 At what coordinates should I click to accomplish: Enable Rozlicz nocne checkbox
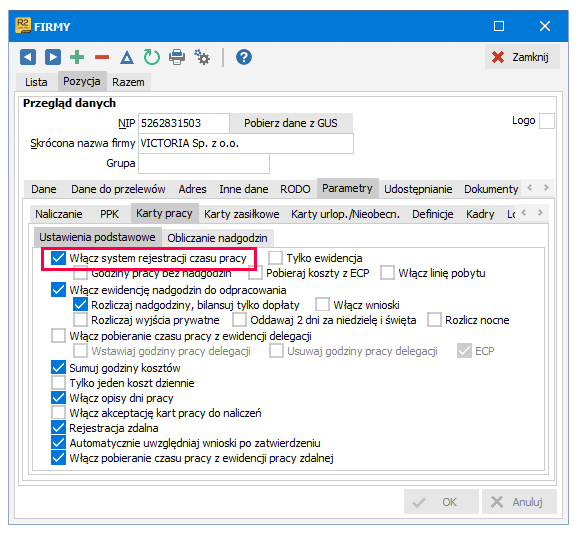click(434, 320)
